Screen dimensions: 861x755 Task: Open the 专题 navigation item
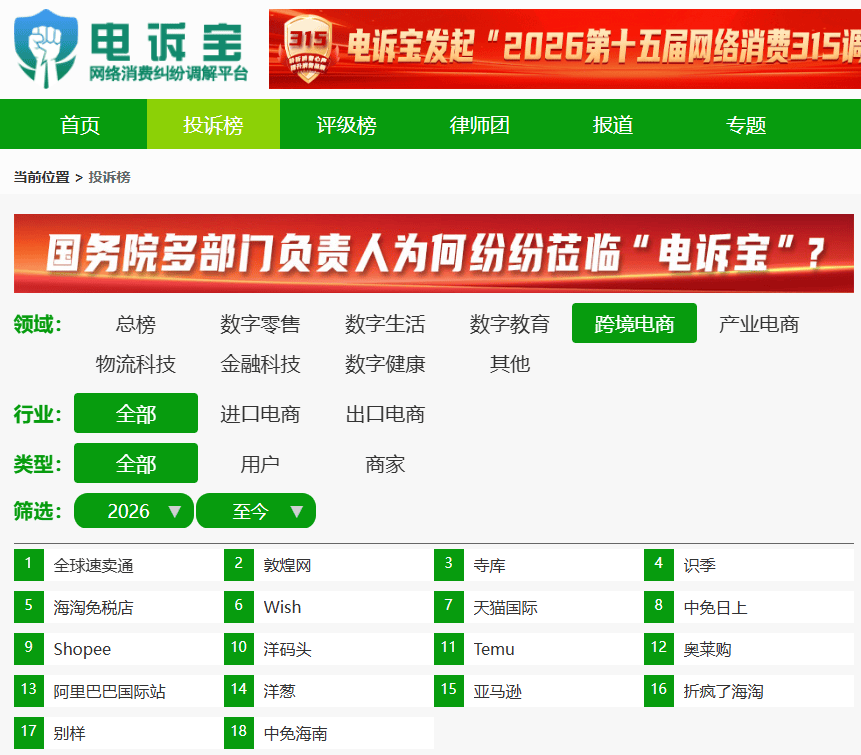click(746, 125)
